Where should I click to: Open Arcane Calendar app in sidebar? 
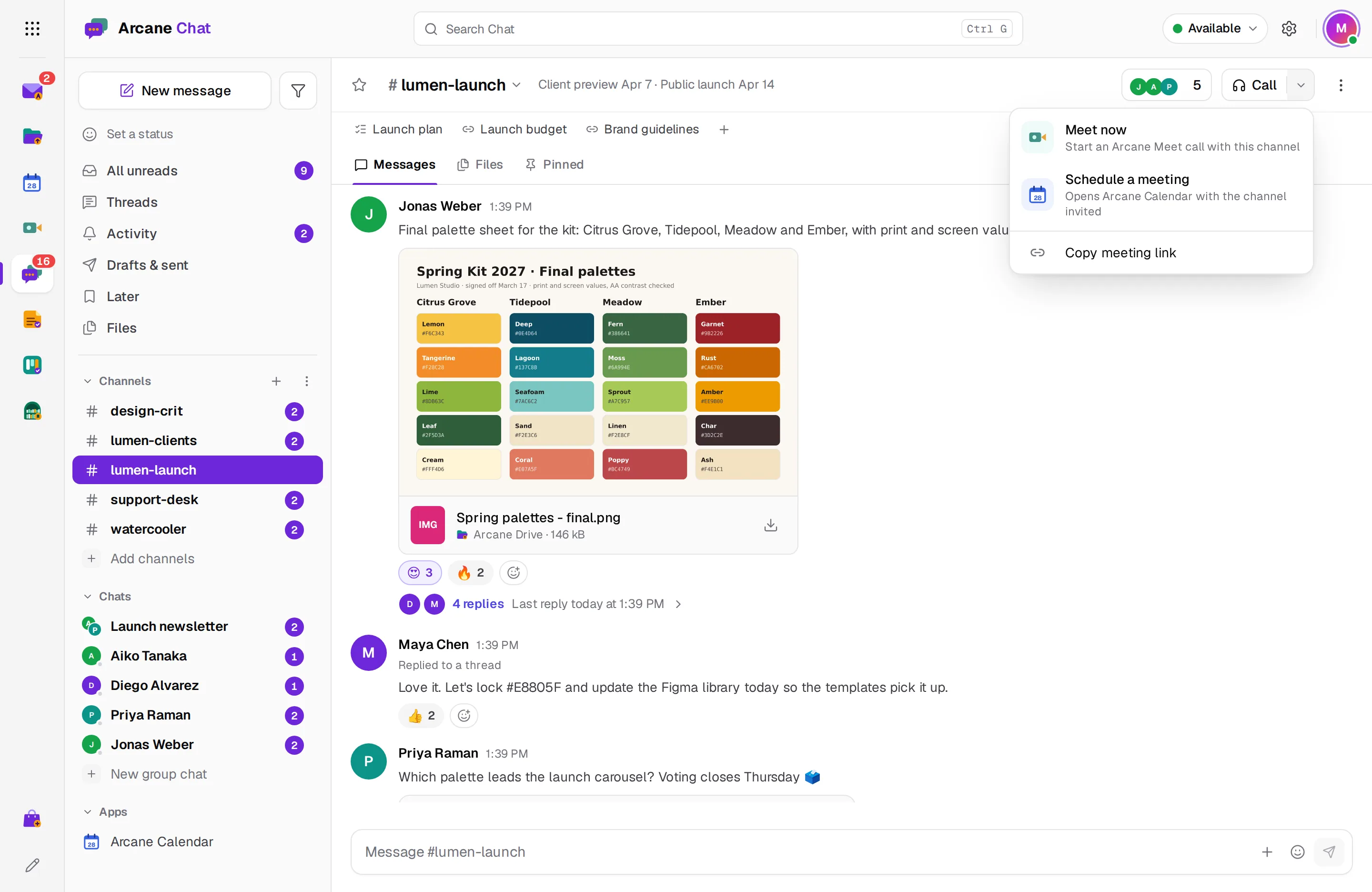click(197, 842)
